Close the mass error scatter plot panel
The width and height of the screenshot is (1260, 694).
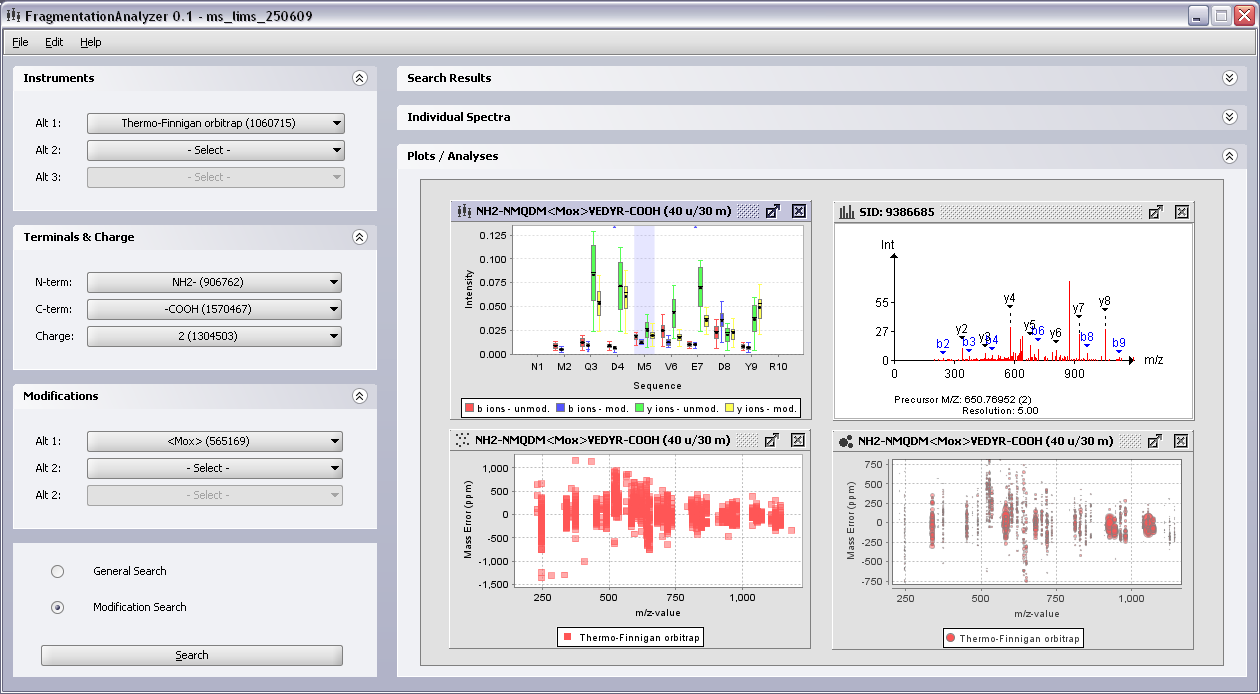pyautogui.click(x=798, y=440)
